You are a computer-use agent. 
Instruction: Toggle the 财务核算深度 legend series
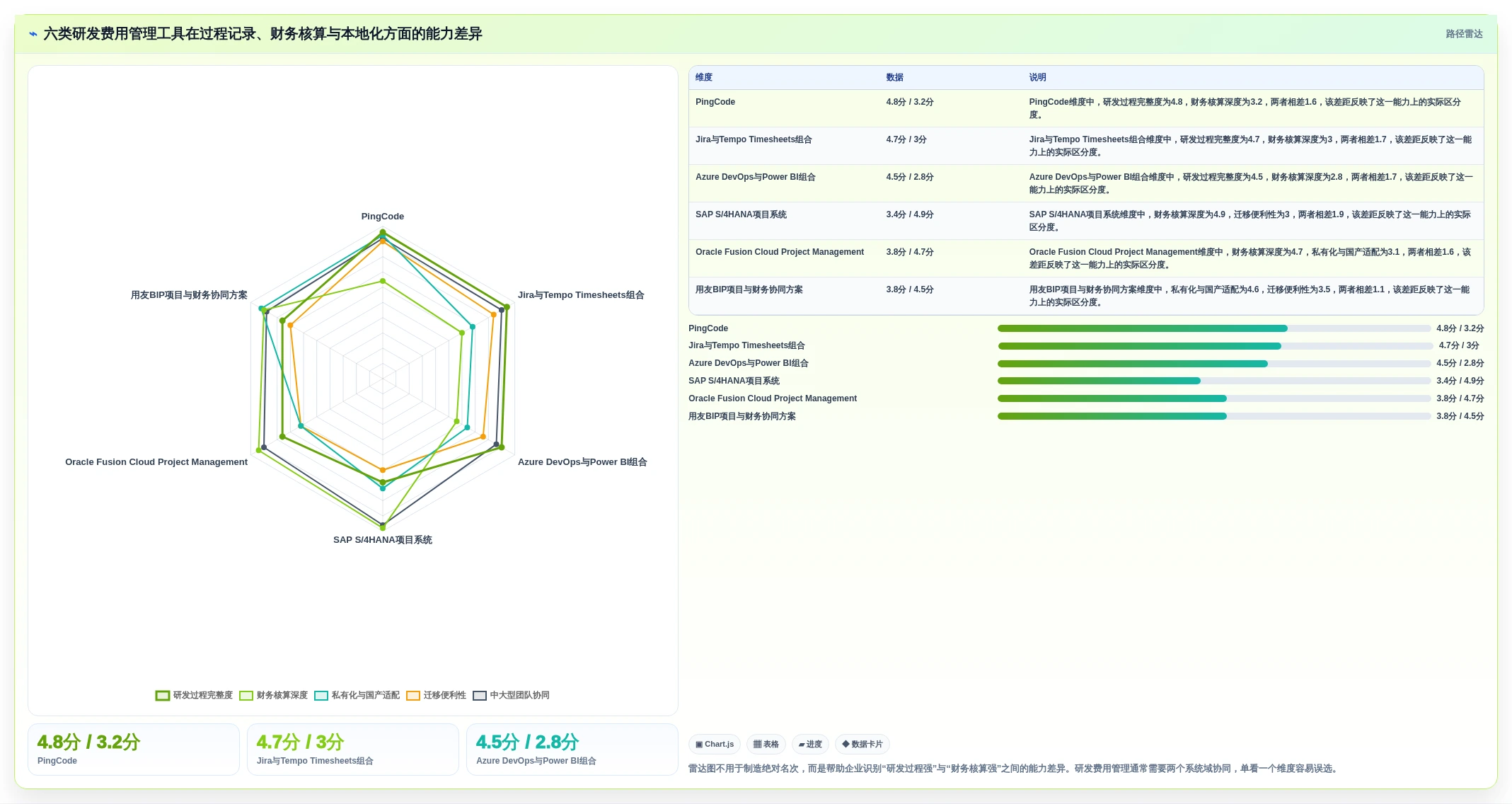[x=273, y=696]
